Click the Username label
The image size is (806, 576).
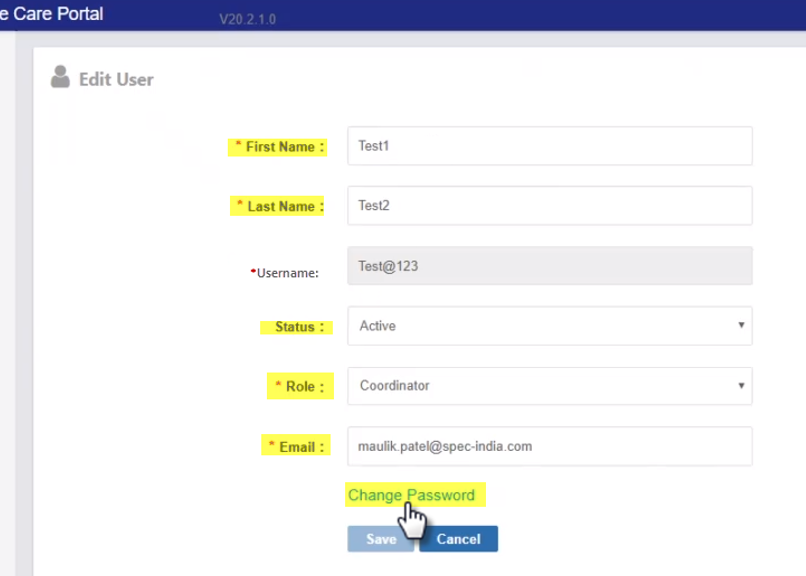tap(285, 272)
